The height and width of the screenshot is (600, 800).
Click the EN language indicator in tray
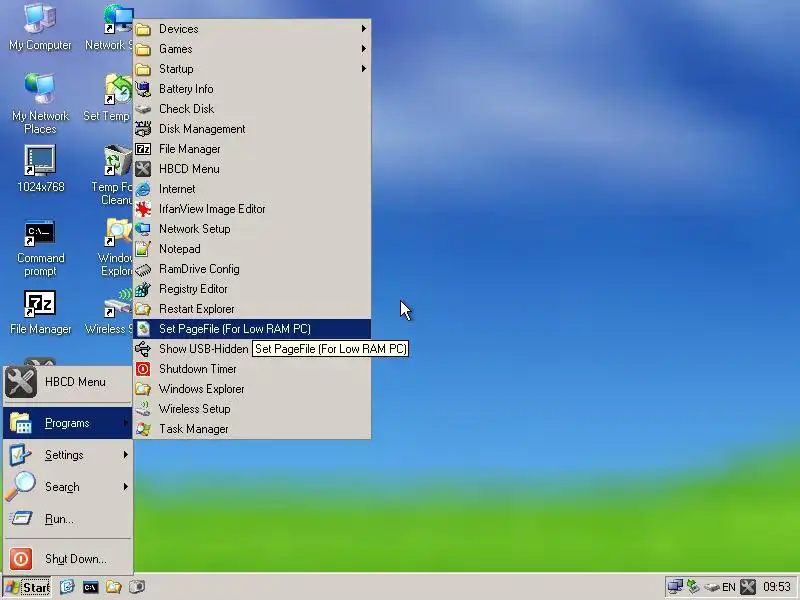coord(729,587)
